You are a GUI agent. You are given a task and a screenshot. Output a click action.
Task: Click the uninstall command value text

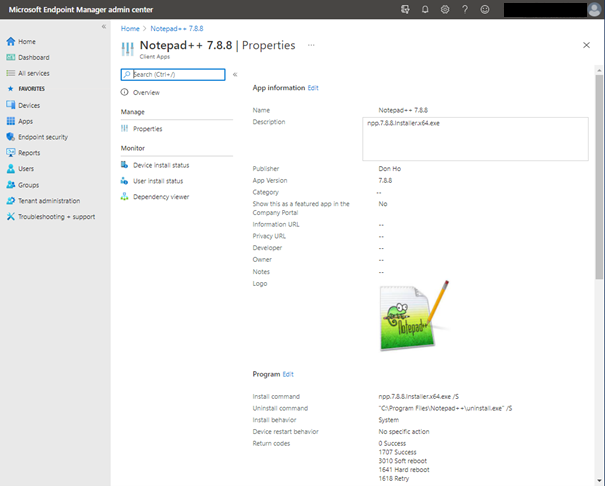point(445,408)
